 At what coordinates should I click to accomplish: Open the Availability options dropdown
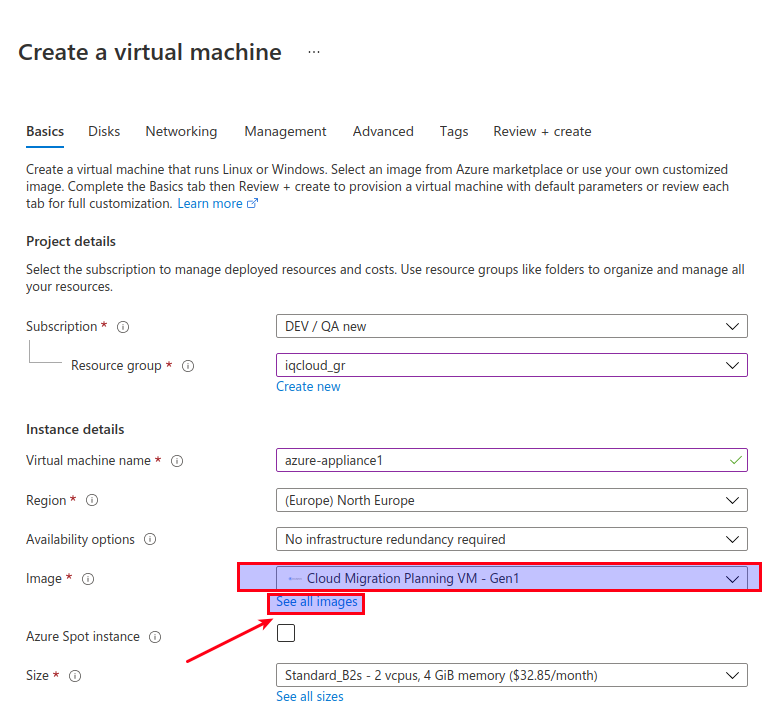click(512, 539)
